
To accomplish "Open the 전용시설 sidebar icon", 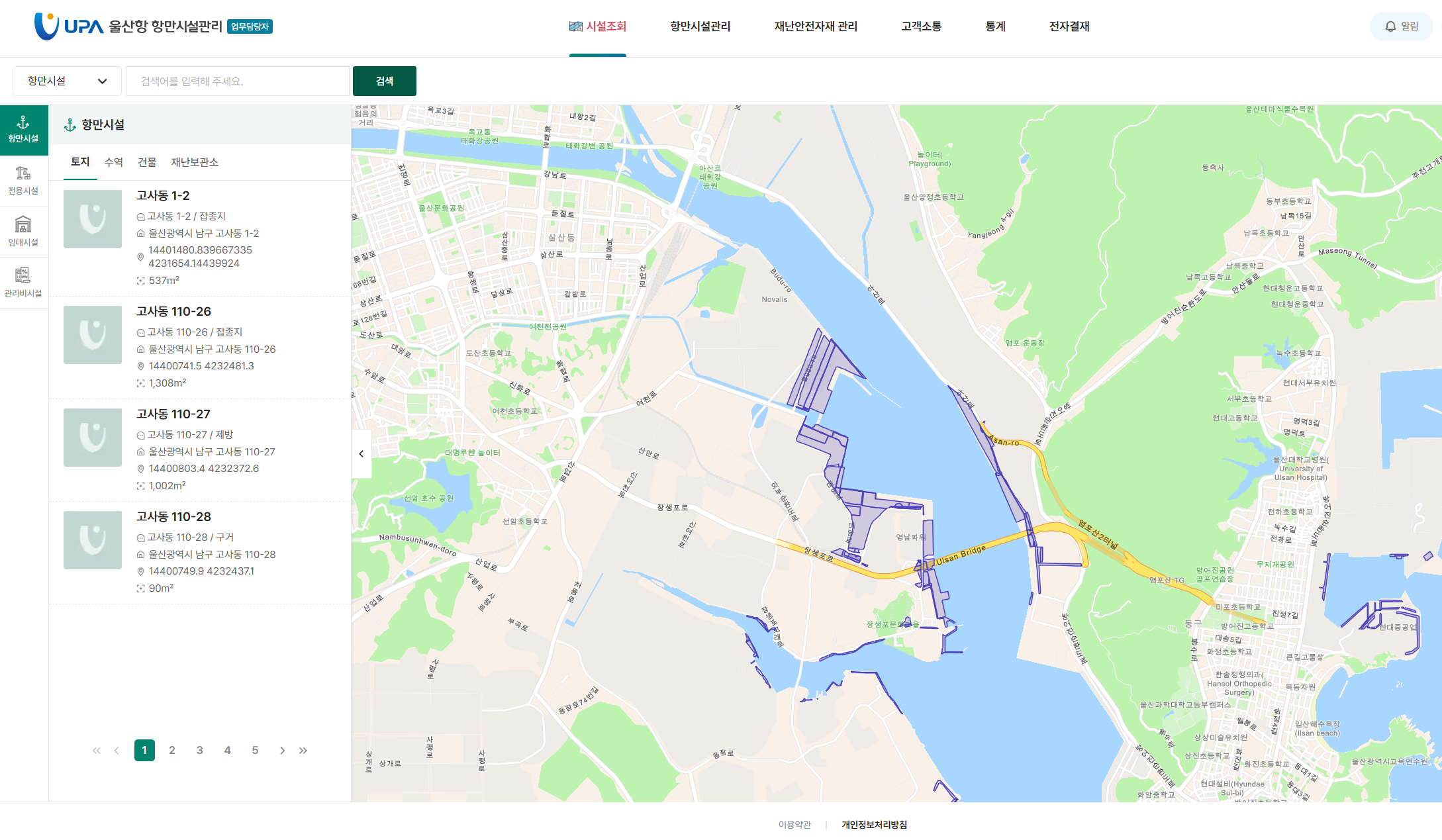I will pos(23,181).
